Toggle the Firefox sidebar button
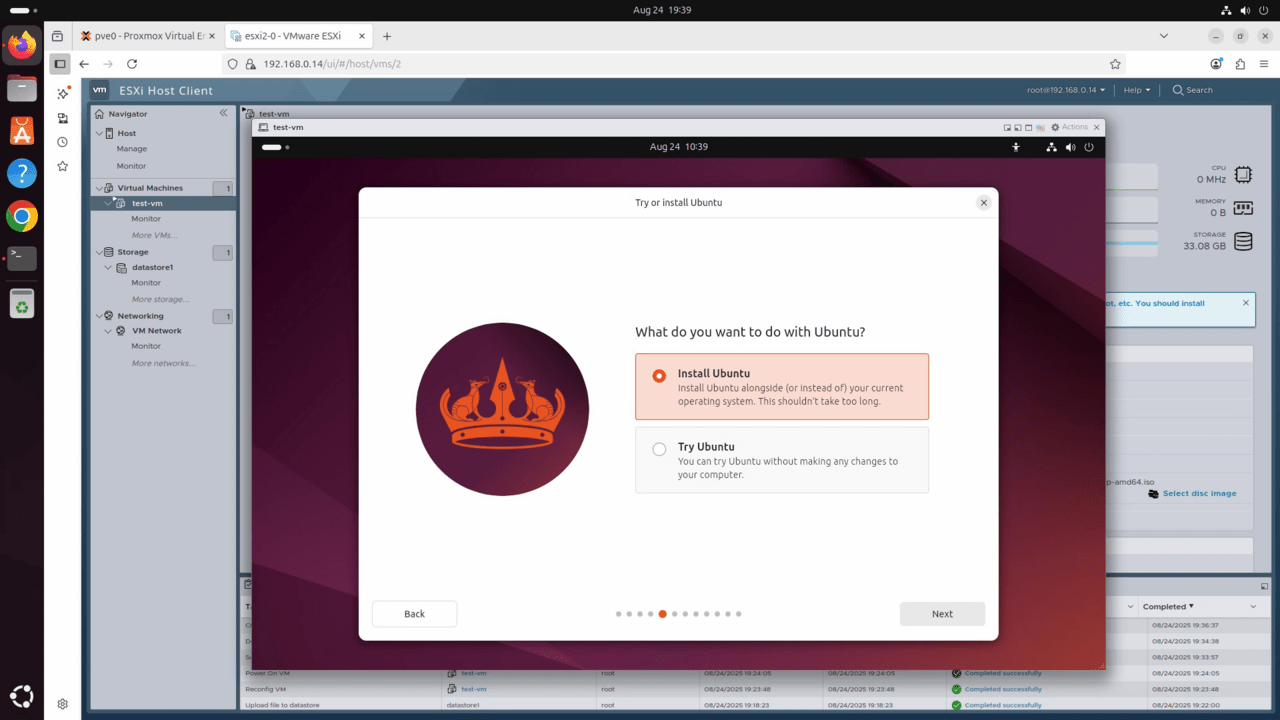 tap(60, 64)
